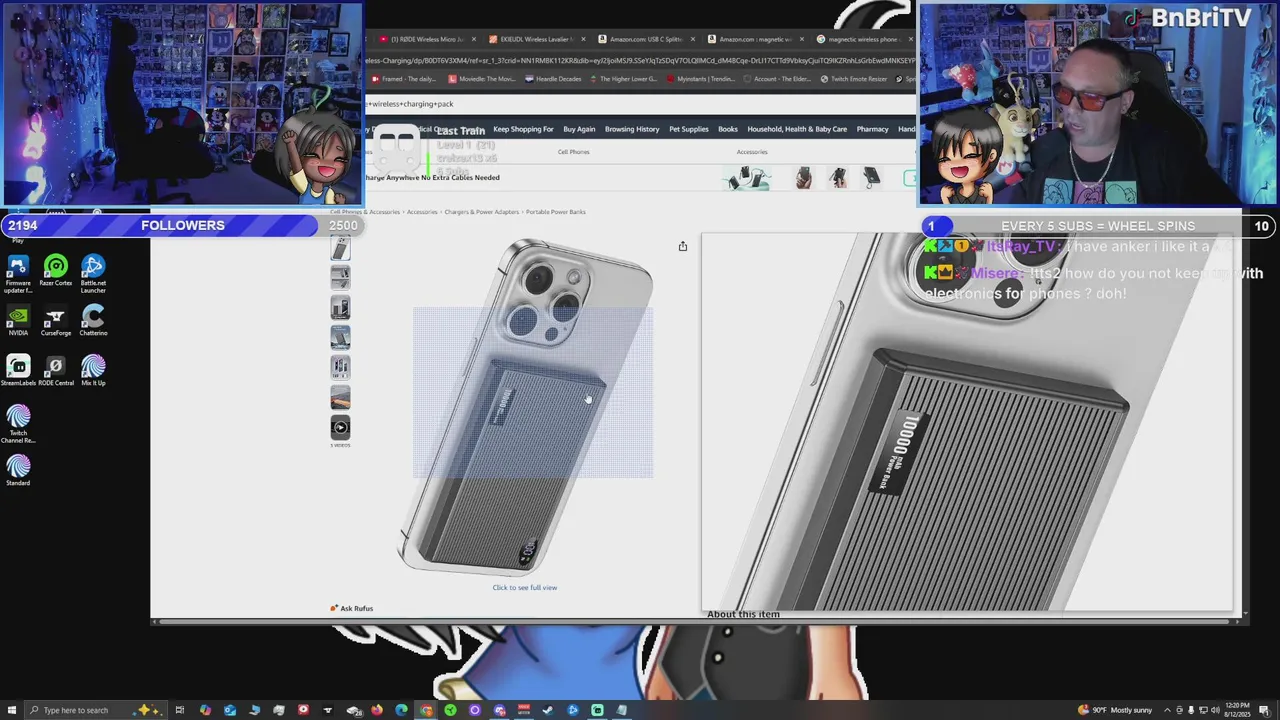The width and height of the screenshot is (1280, 720).
Task: Click the browser address bar URL
Action: pos(640,60)
